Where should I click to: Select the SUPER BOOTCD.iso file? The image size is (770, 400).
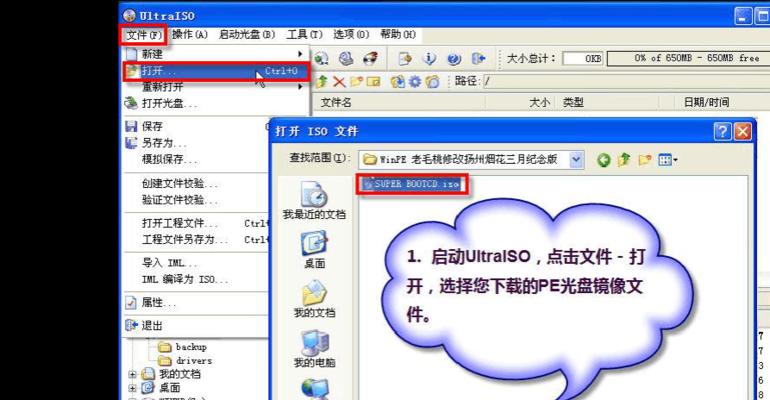[x=412, y=184]
